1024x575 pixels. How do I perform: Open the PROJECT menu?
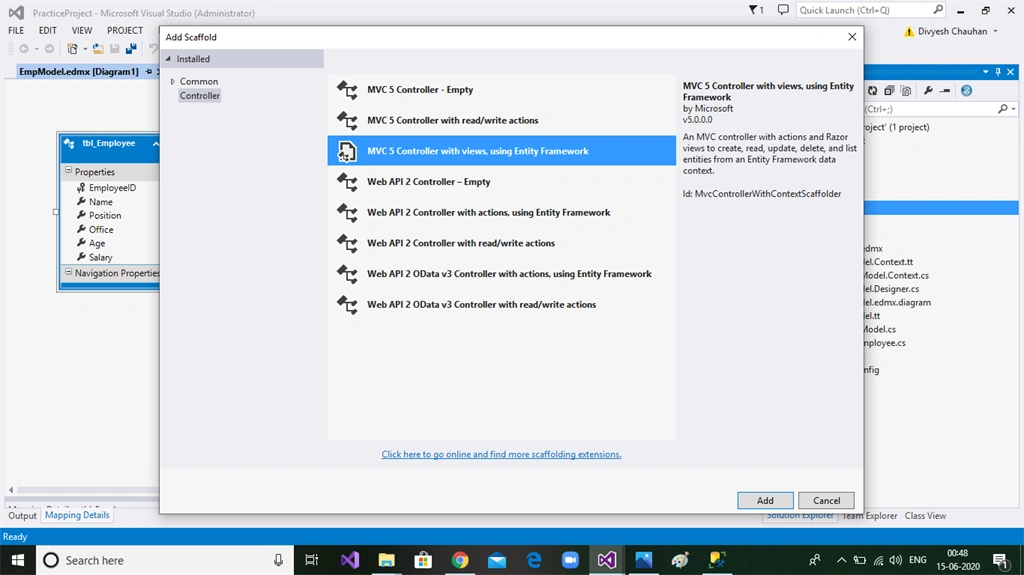(125, 30)
